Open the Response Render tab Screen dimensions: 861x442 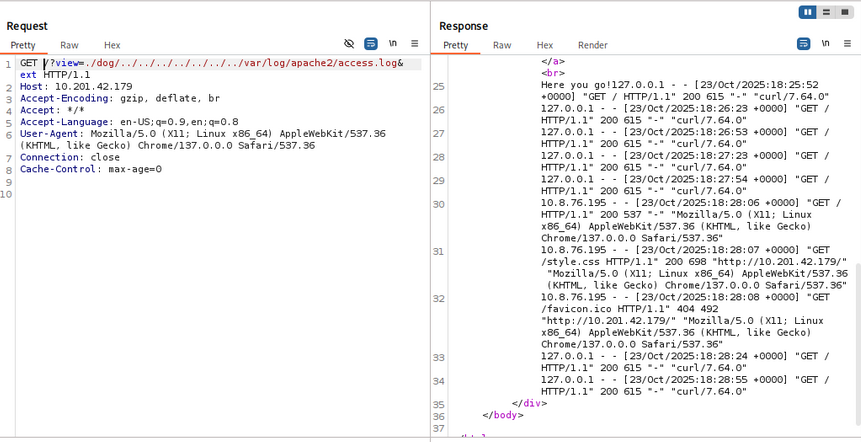pos(592,45)
